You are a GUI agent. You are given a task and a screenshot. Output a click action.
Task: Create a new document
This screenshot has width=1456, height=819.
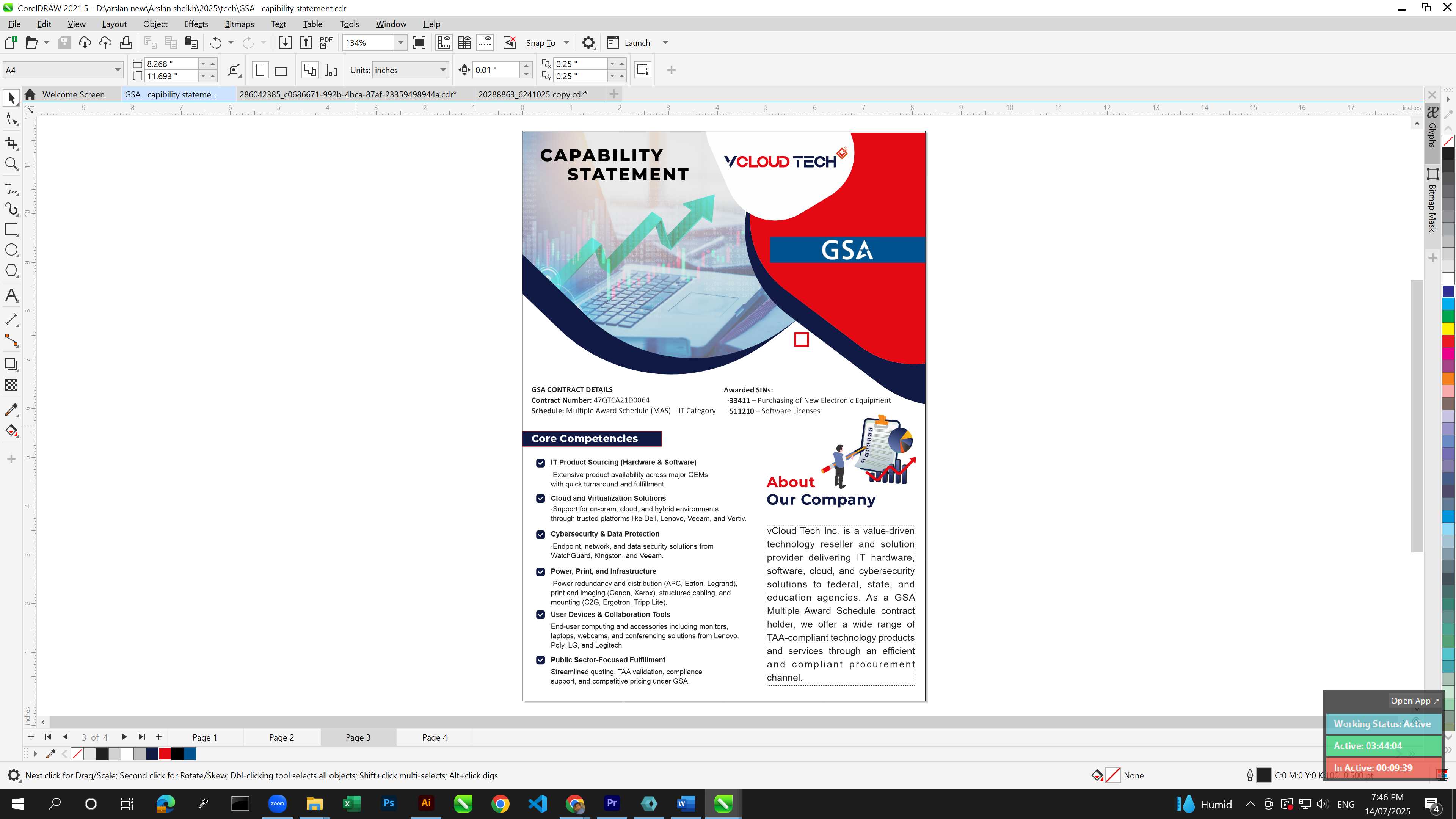(11, 42)
